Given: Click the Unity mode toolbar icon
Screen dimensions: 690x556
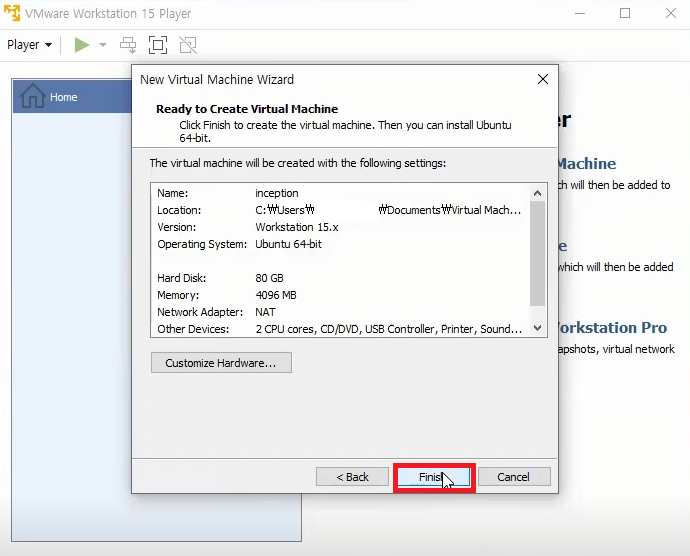Looking at the screenshot, I should (x=188, y=45).
